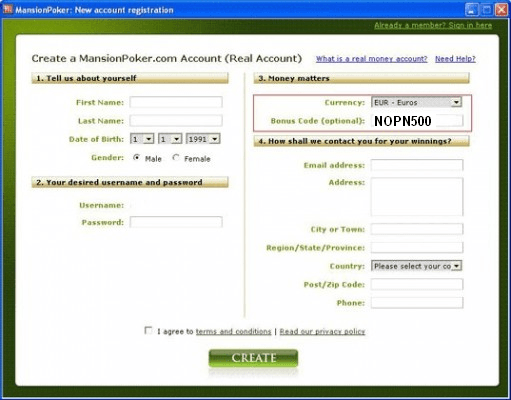Open the What is a real money account link
The height and width of the screenshot is (400, 511).
[372, 59]
